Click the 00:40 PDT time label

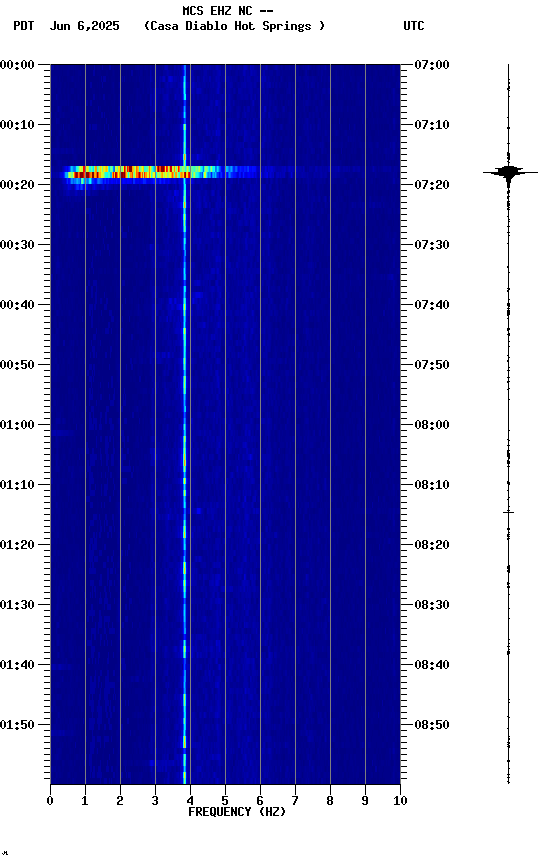(17, 305)
